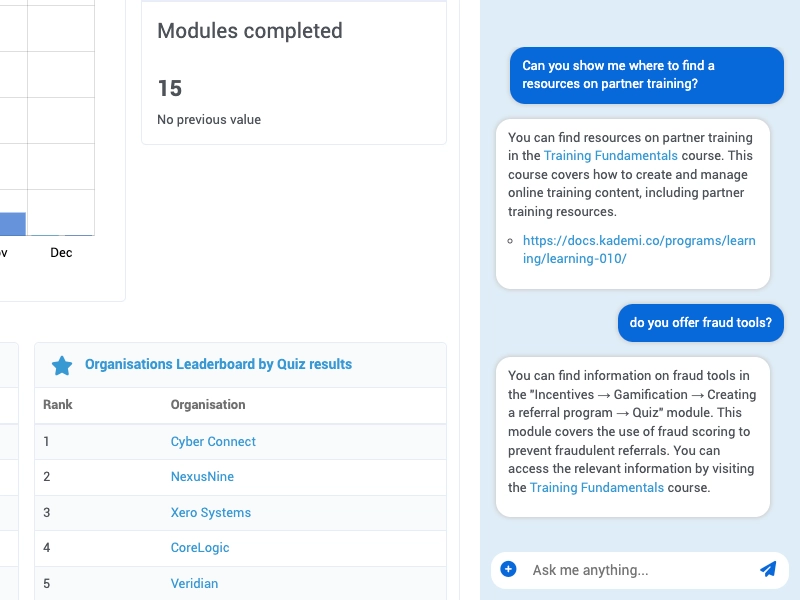
Task: Open Training Fundamentals link in partner training reply
Action: 610,156
